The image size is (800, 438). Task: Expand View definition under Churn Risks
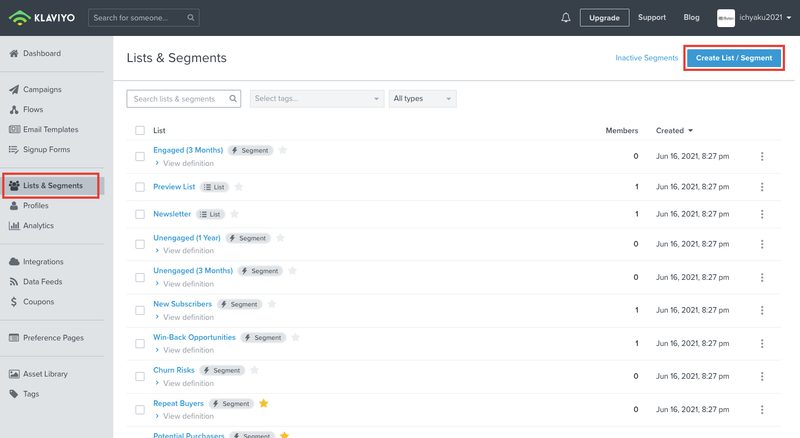click(x=185, y=383)
